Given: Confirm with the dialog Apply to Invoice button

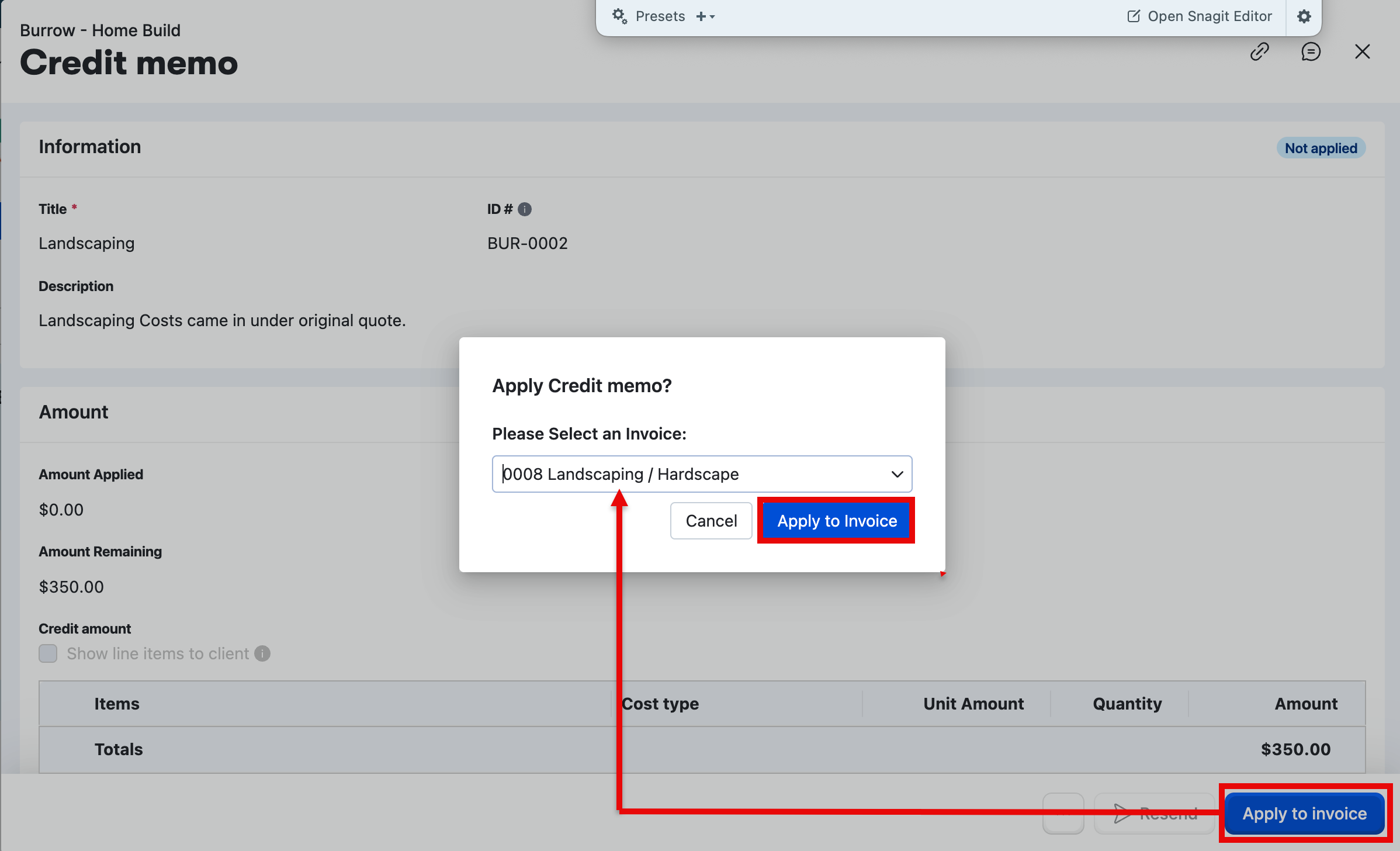Looking at the screenshot, I should [x=836, y=521].
